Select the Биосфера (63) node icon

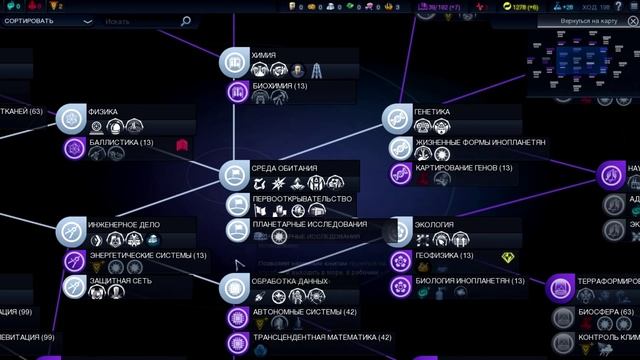click(563, 318)
